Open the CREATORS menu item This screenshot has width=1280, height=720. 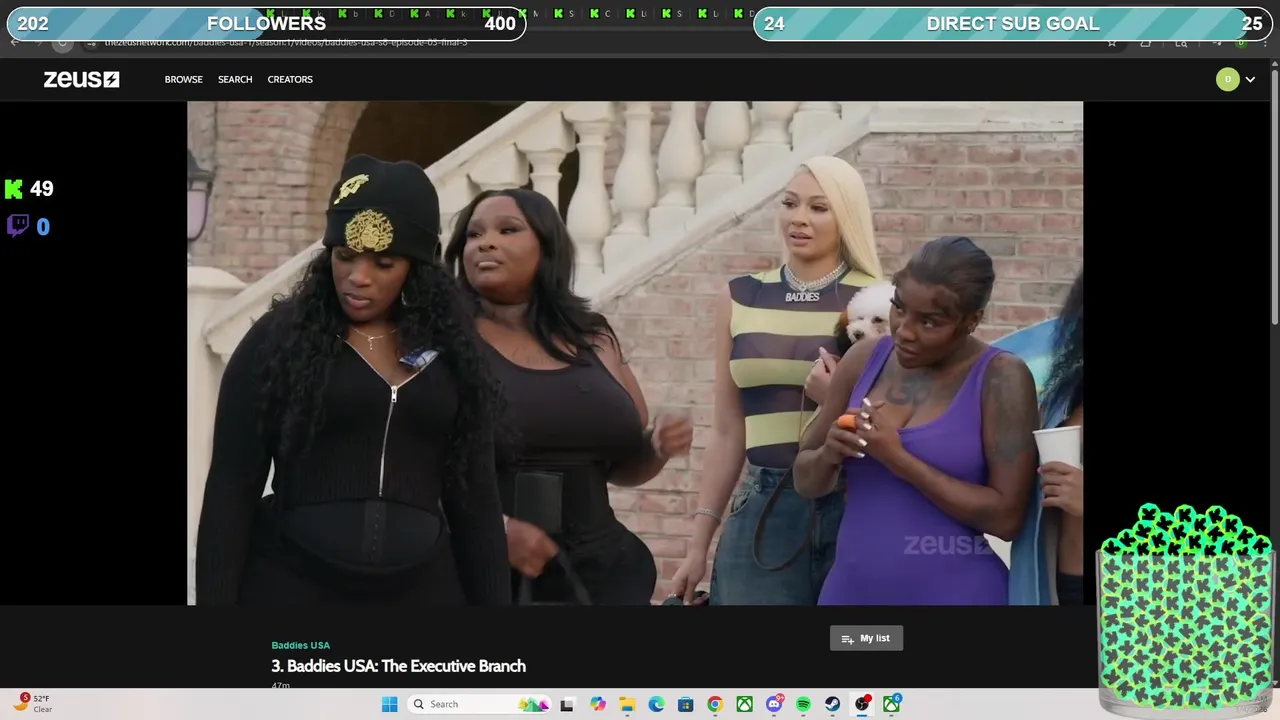point(290,79)
